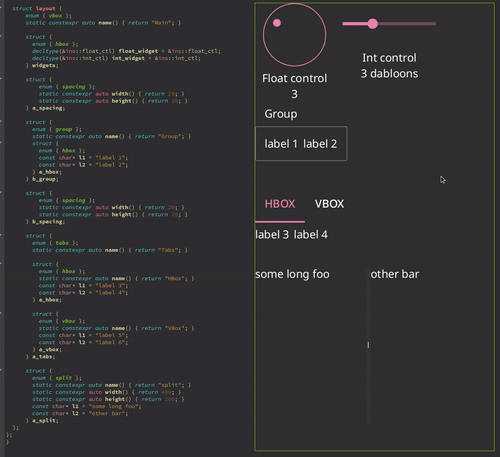Click 'some long foo' in the split pane

292,274
